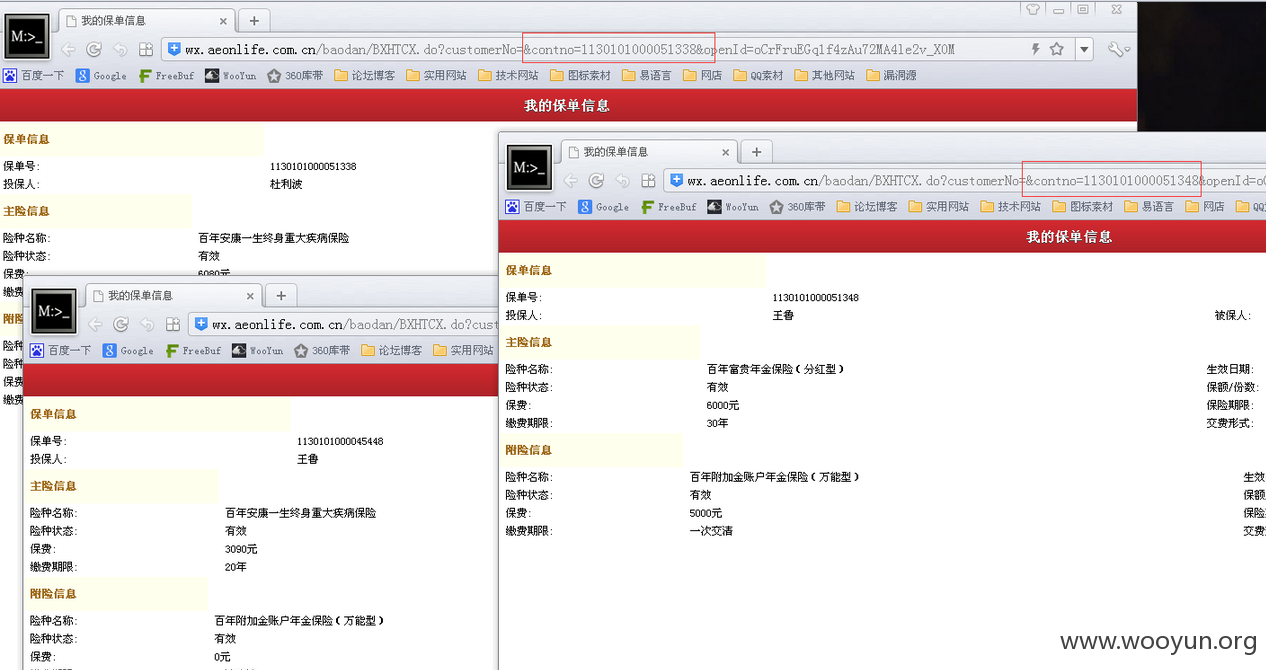Expand the address bar history dropdown arrow

tap(1085, 49)
